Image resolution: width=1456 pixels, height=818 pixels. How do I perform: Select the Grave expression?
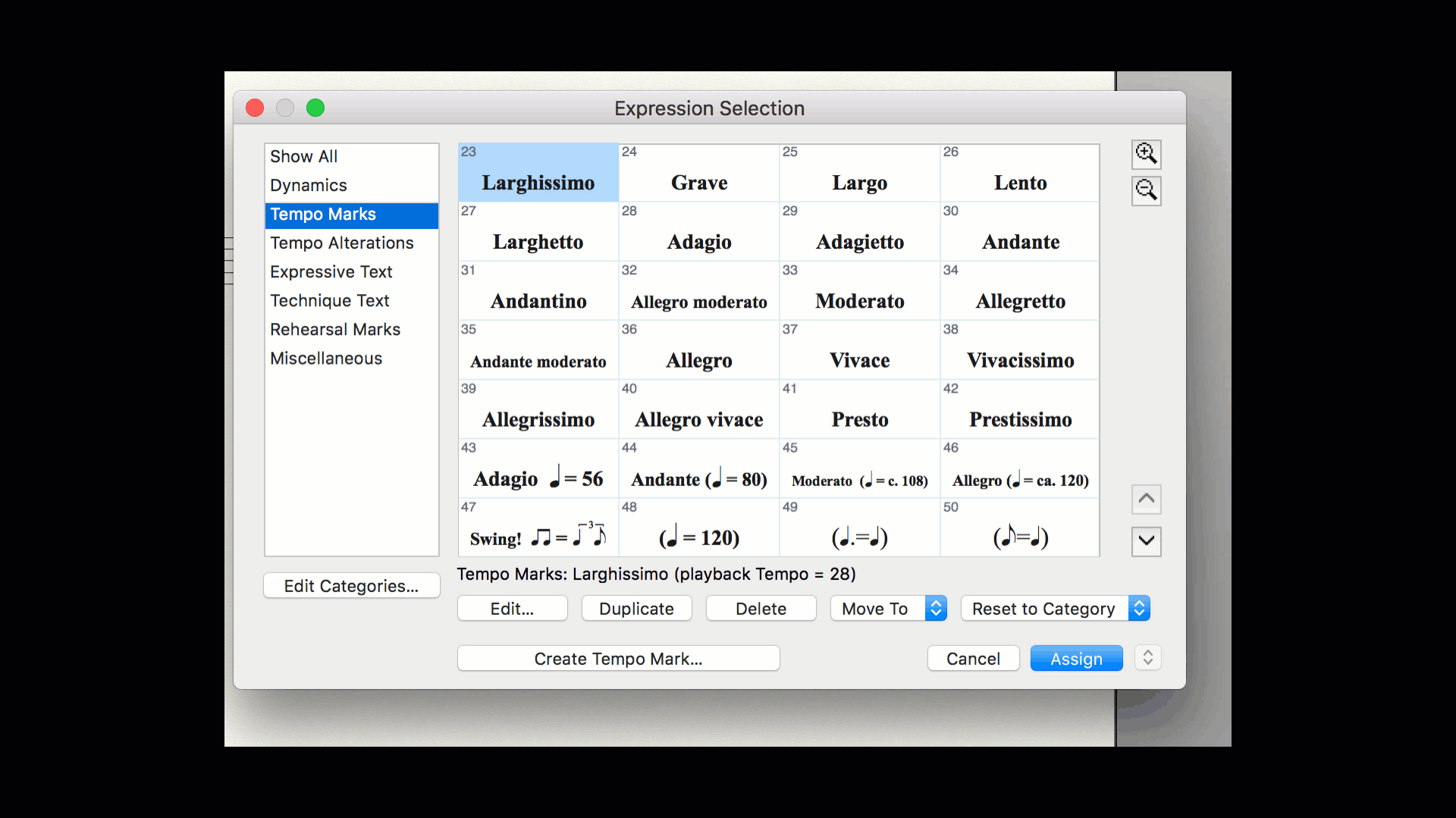(699, 173)
